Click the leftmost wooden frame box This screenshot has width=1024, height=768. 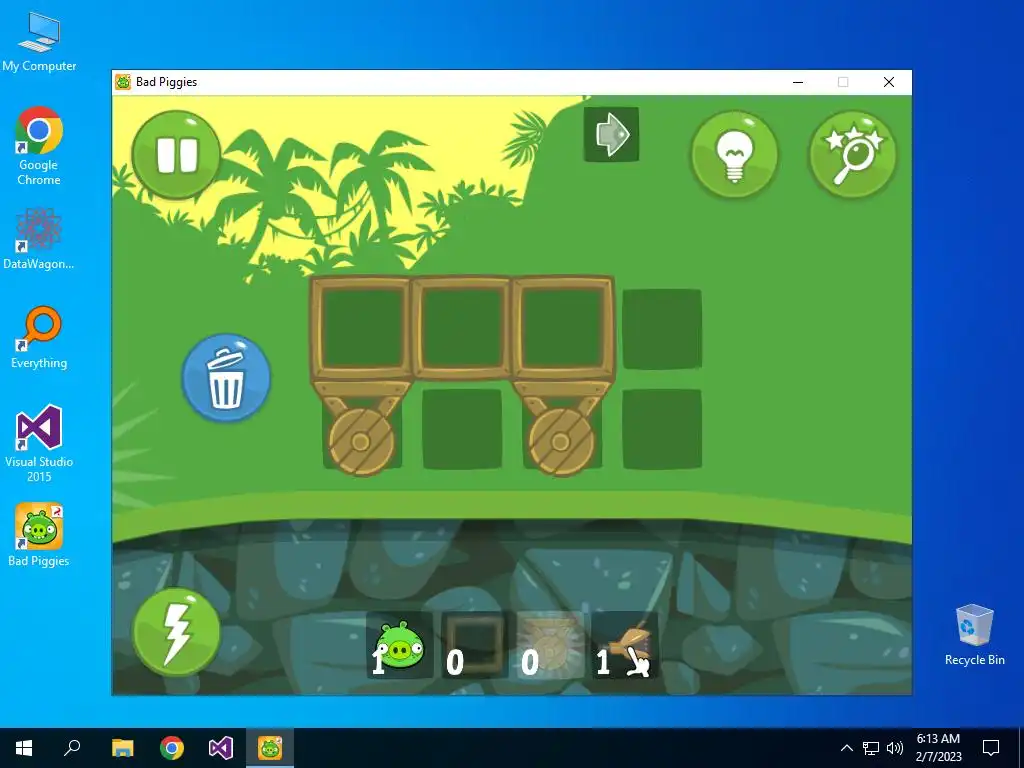361,328
